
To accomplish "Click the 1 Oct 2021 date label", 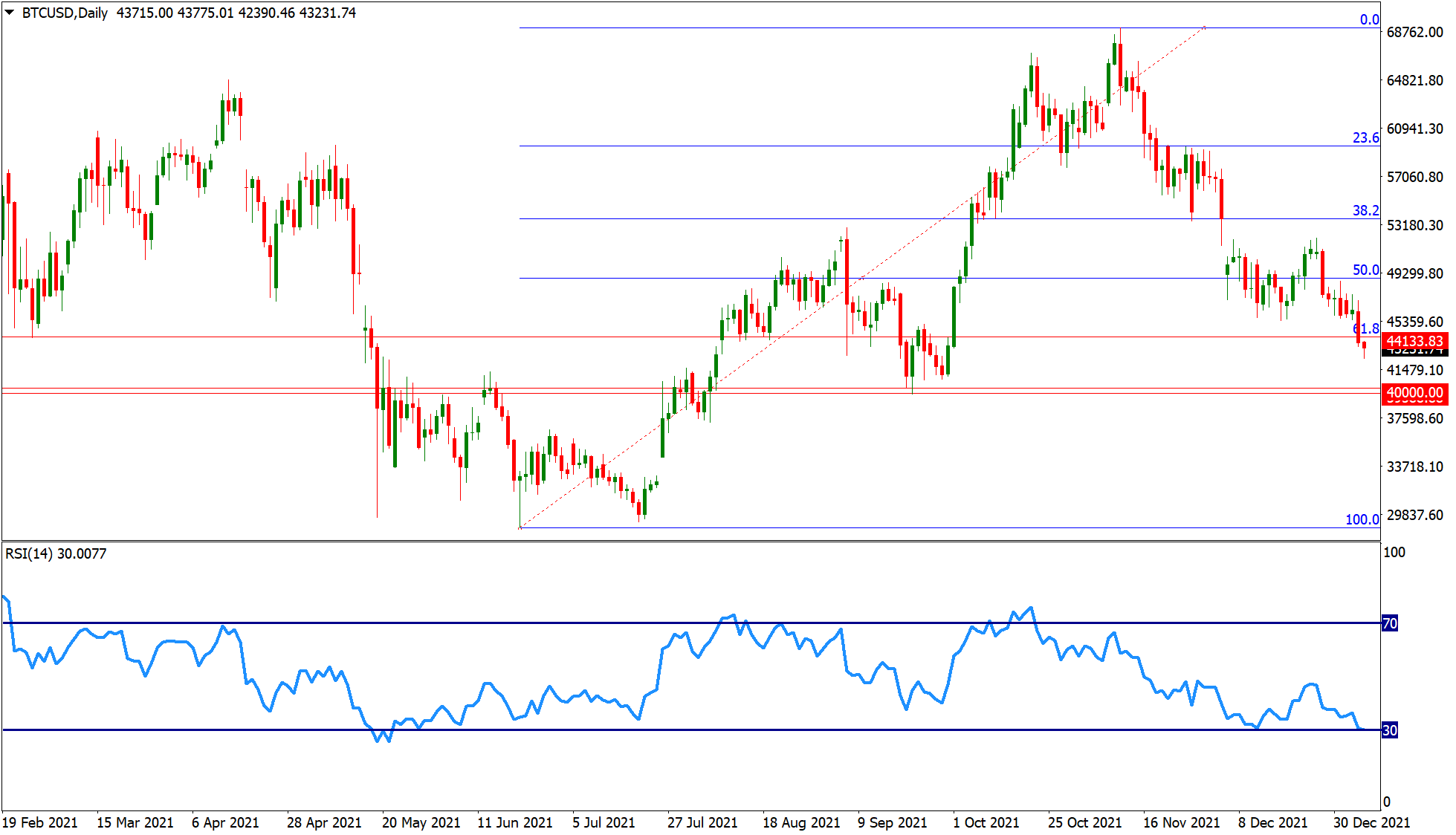I will click(986, 822).
